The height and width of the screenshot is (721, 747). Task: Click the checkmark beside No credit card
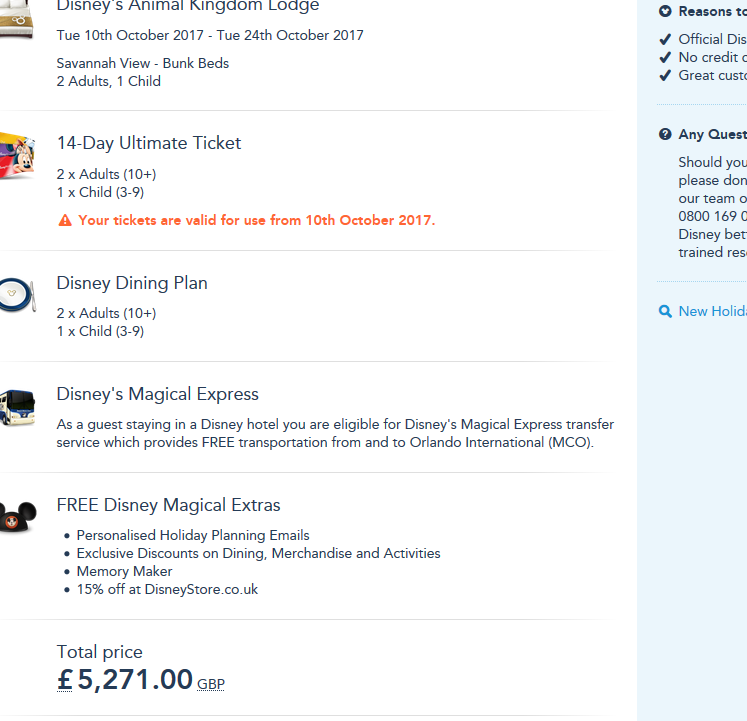[665, 58]
